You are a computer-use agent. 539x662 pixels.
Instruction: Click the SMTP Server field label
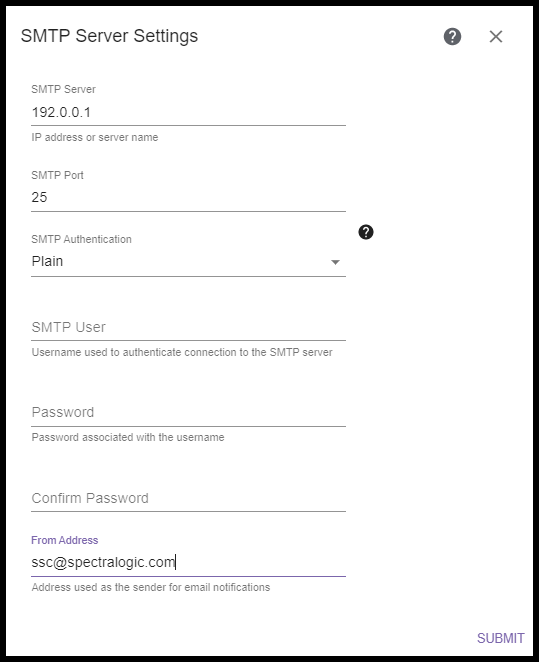click(63, 89)
